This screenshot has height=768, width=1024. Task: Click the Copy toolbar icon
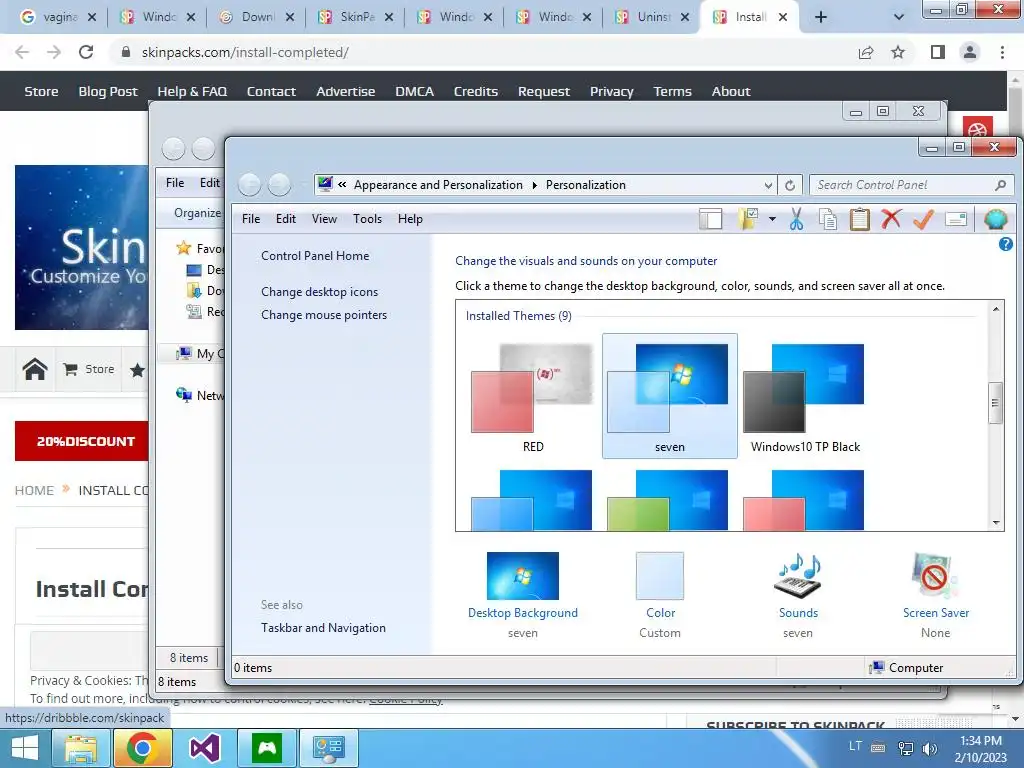point(828,219)
